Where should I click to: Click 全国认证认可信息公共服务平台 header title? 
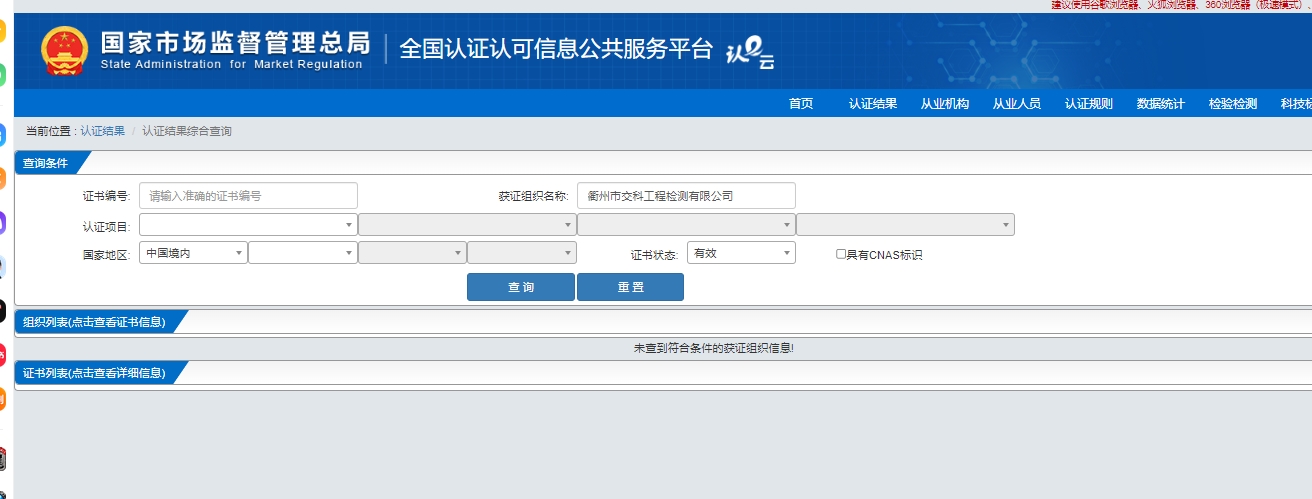point(556,49)
